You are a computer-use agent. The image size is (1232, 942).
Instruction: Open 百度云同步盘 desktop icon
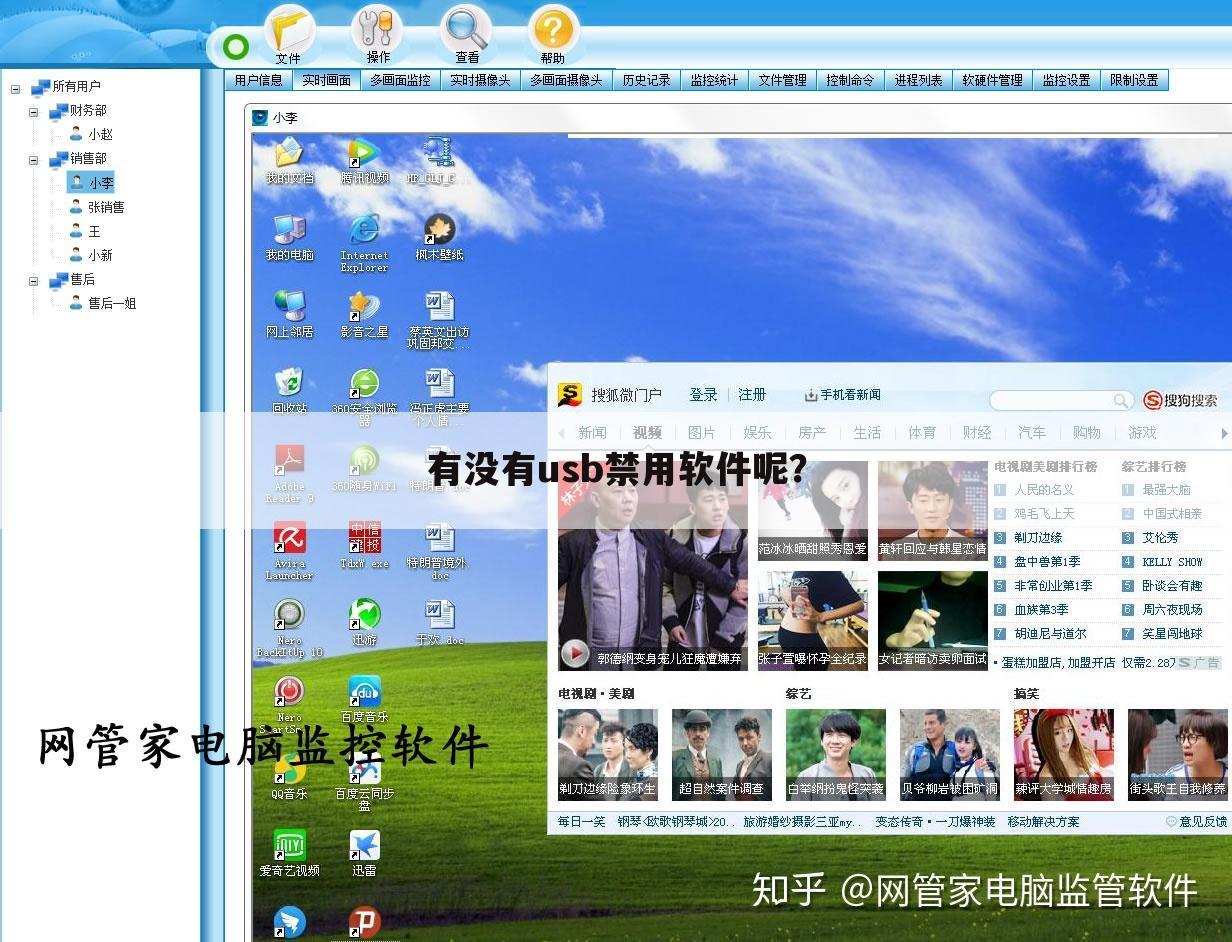tap(364, 782)
